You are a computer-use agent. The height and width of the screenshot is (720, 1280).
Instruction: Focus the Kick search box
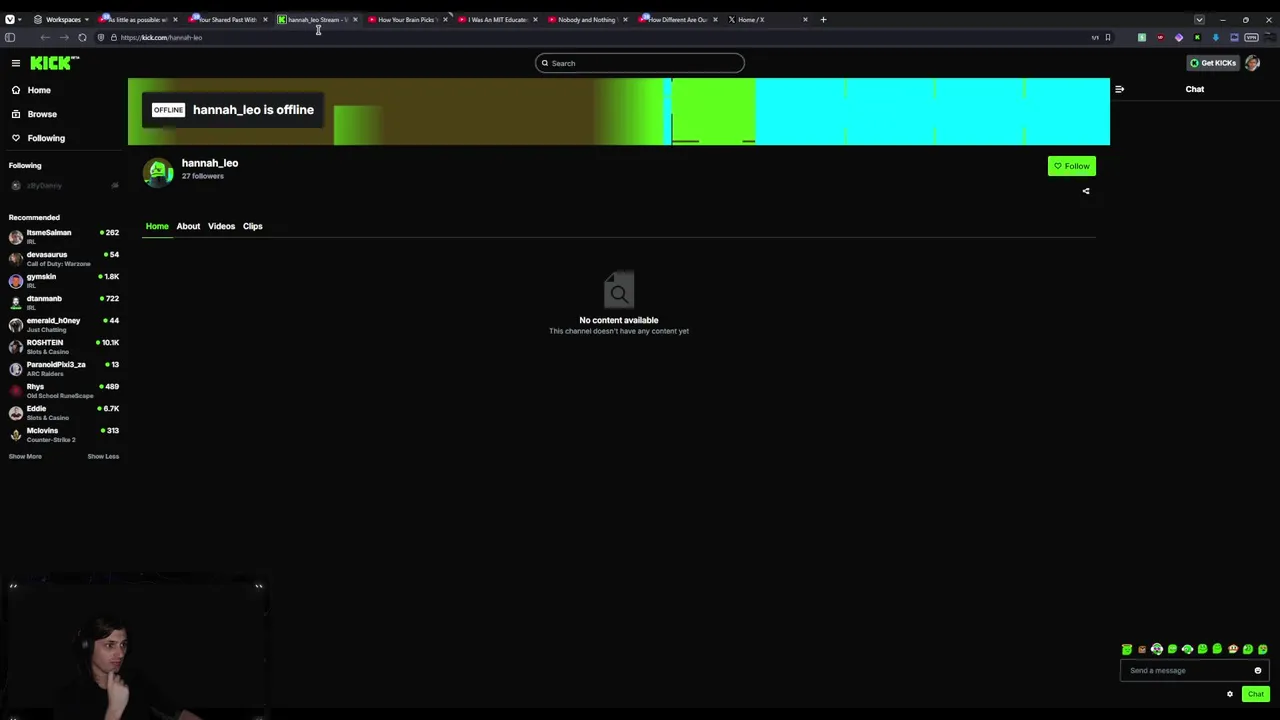coord(640,63)
